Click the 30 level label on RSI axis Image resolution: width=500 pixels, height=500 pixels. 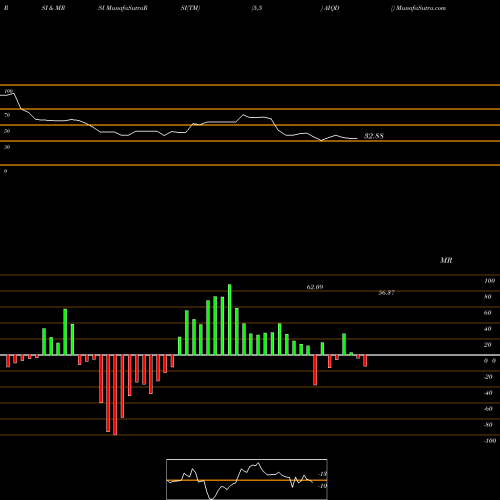7,147
